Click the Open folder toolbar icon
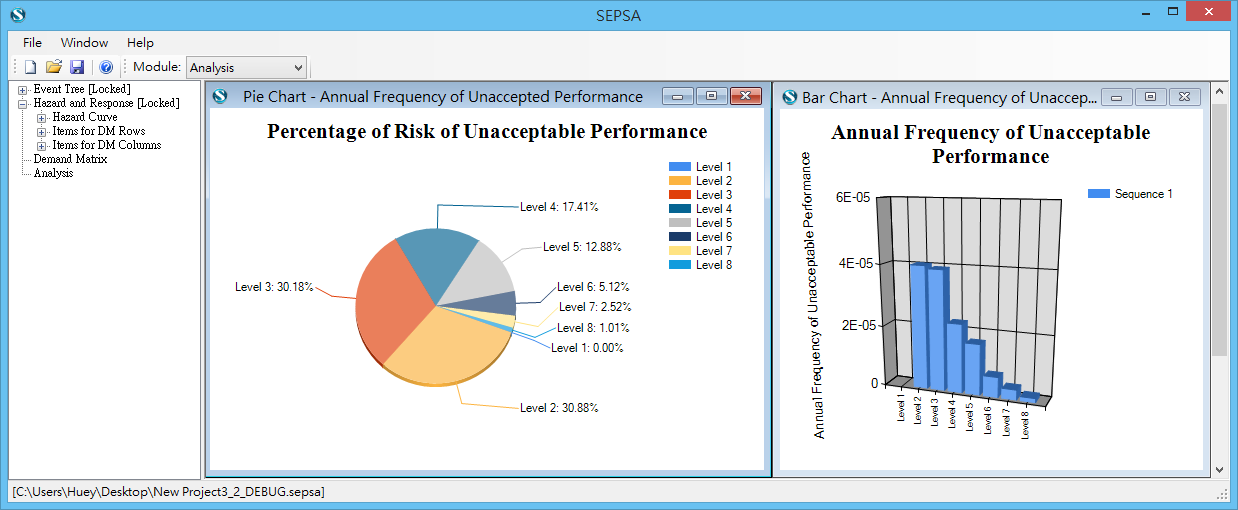The width and height of the screenshot is (1238, 510). tap(54, 67)
